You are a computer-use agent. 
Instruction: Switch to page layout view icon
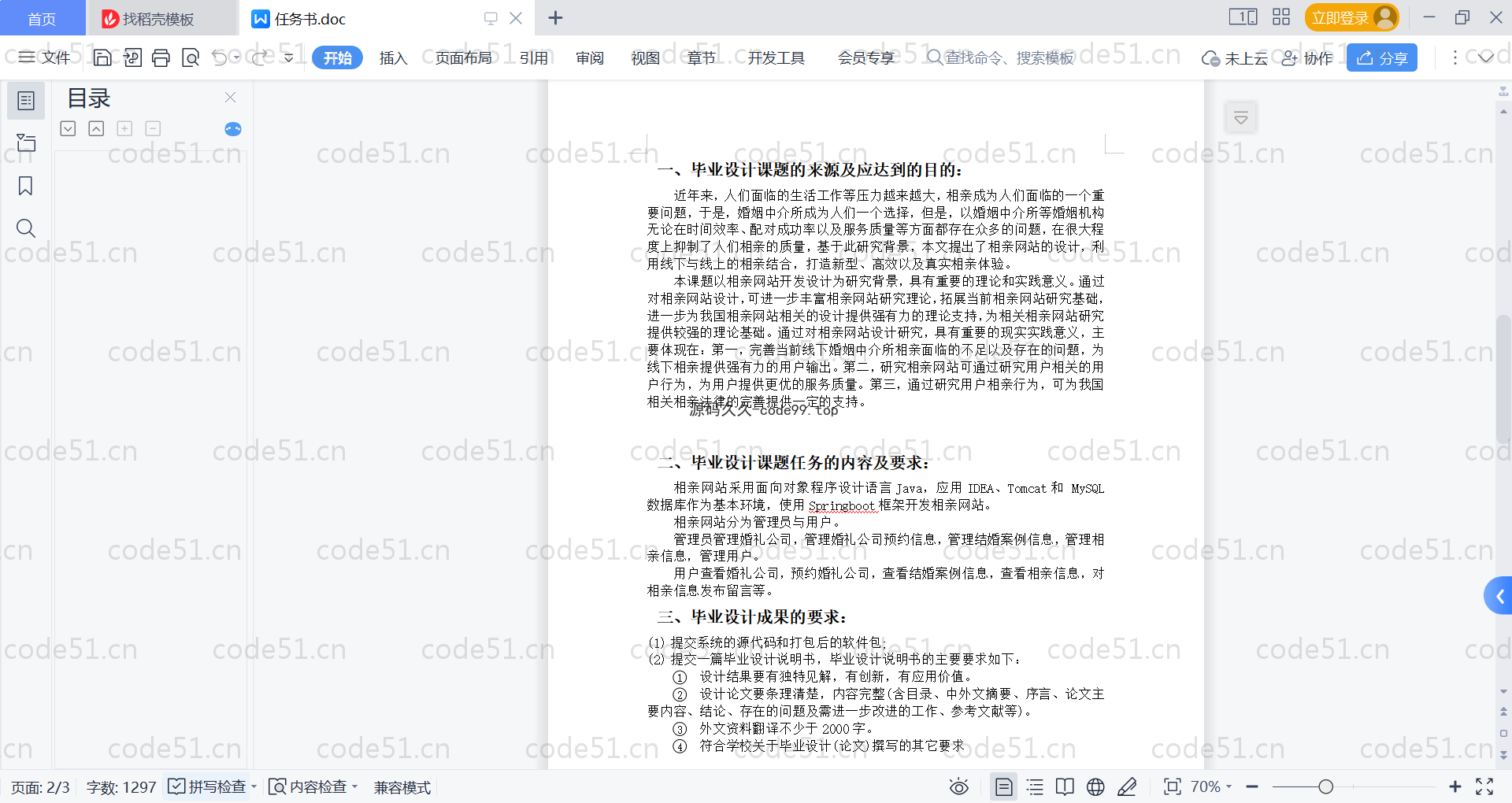(x=1004, y=786)
